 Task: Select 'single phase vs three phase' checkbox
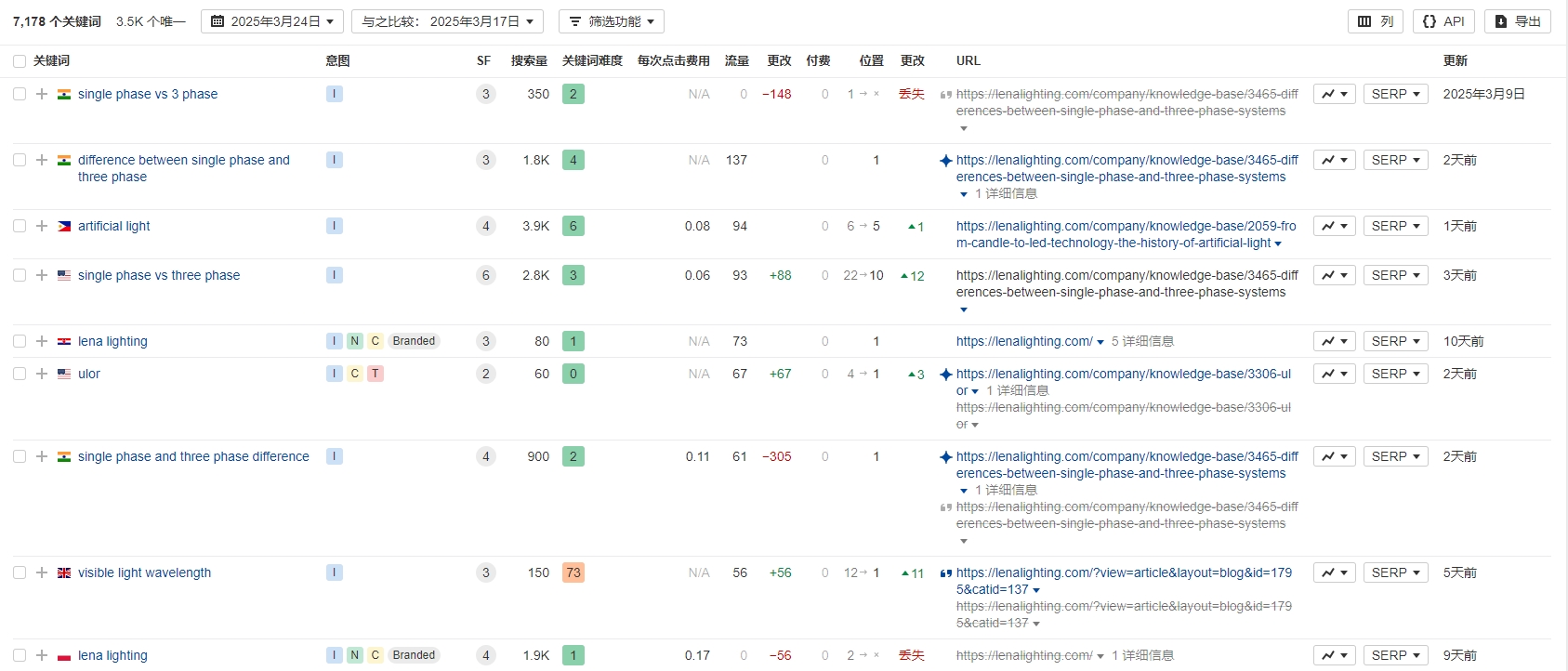(x=20, y=275)
